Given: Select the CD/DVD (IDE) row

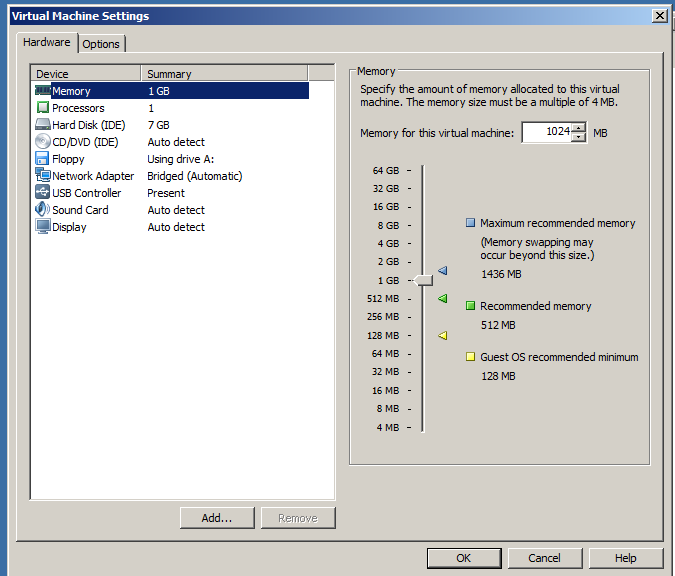Looking at the screenshot, I should pos(171,142).
